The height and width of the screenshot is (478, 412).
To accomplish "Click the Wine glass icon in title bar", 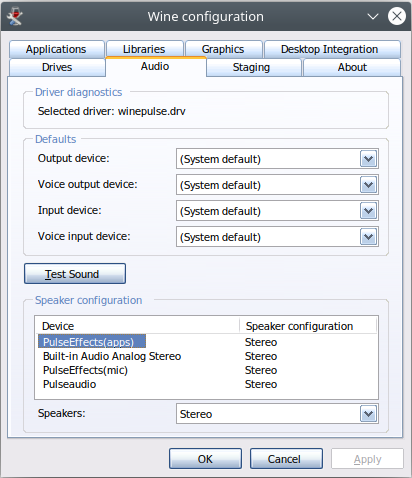I will click(x=15, y=16).
